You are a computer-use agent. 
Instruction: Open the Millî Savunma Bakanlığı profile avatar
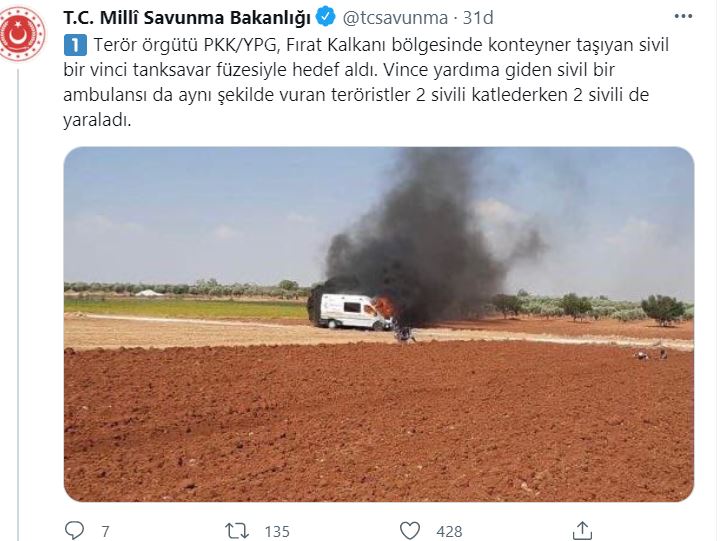23,34
